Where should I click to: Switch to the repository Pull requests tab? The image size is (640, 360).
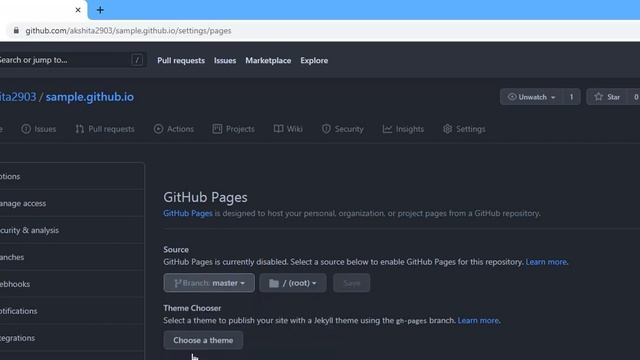pos(105,129)
